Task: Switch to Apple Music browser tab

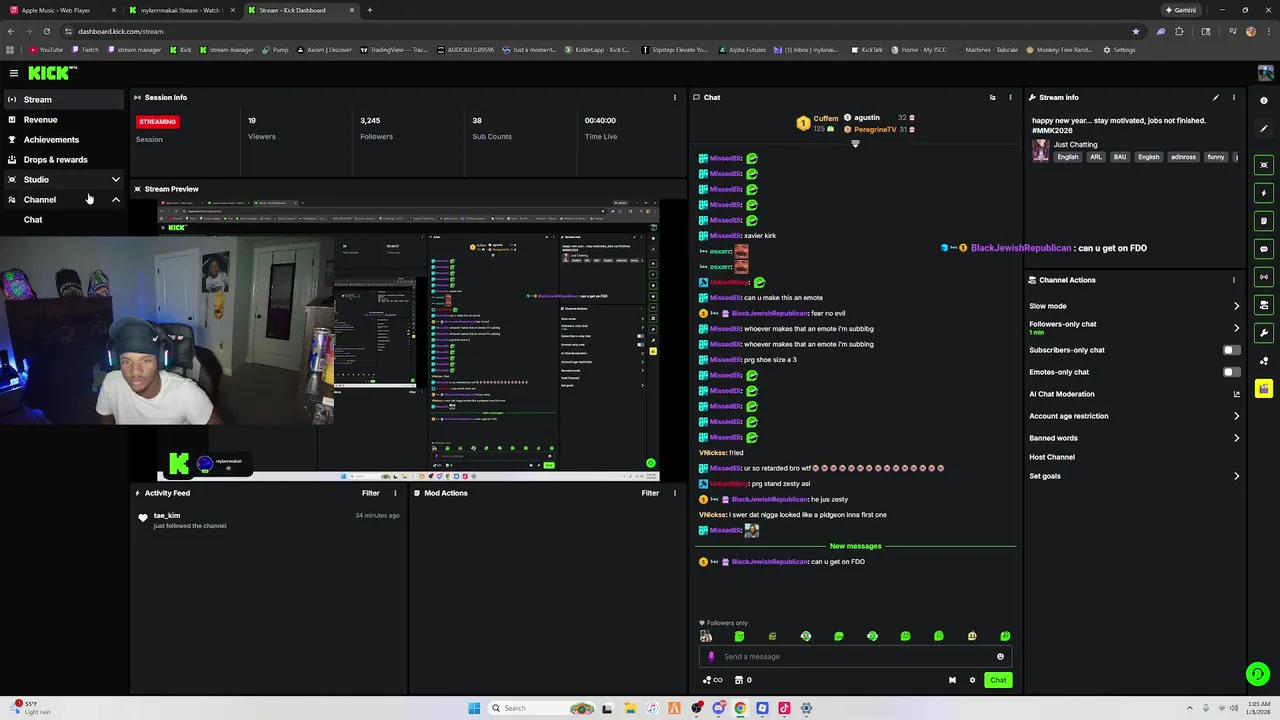Action: click(x=60, y=10)
